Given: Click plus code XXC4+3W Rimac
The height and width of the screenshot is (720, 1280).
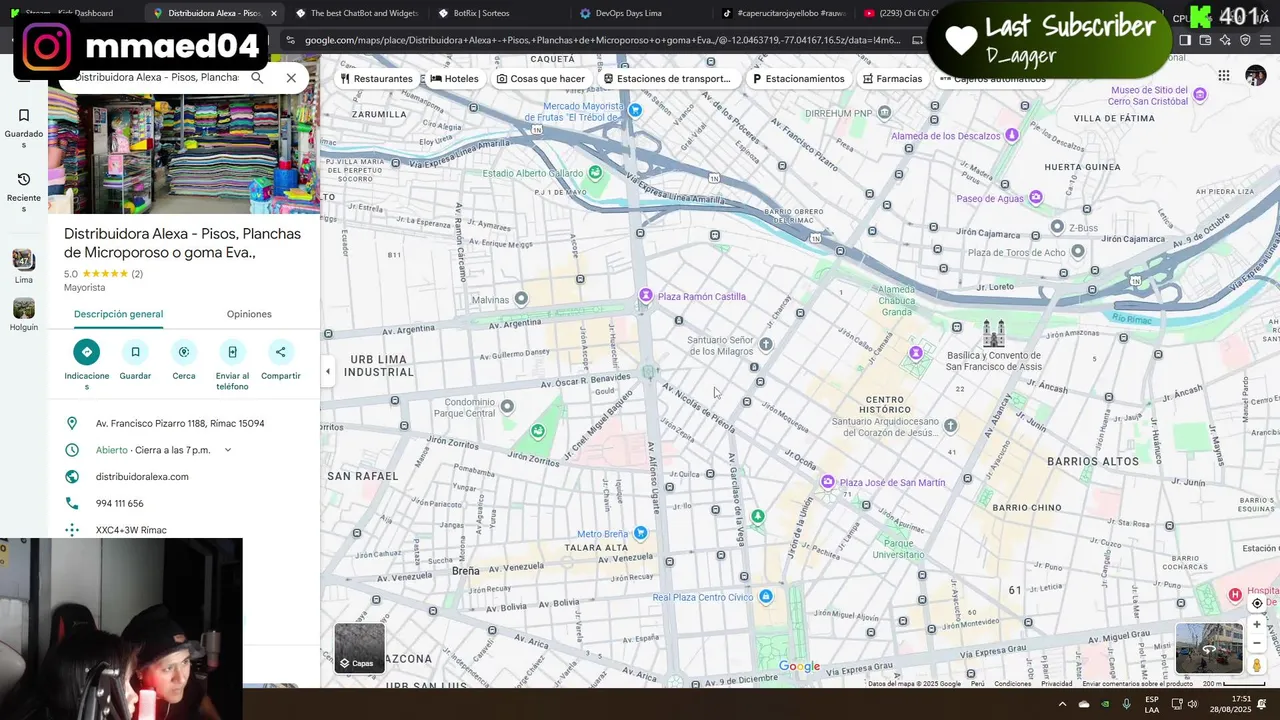Looking at the screenshot, I should [131, 530].
